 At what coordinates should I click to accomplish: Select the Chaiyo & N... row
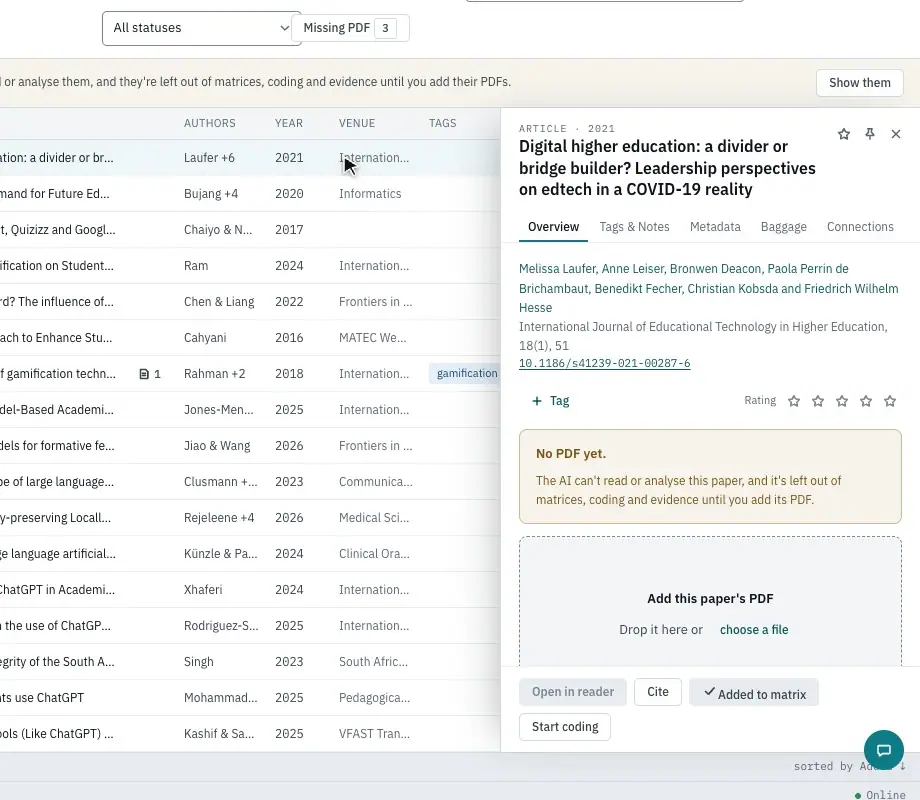(x=250, y=229)
